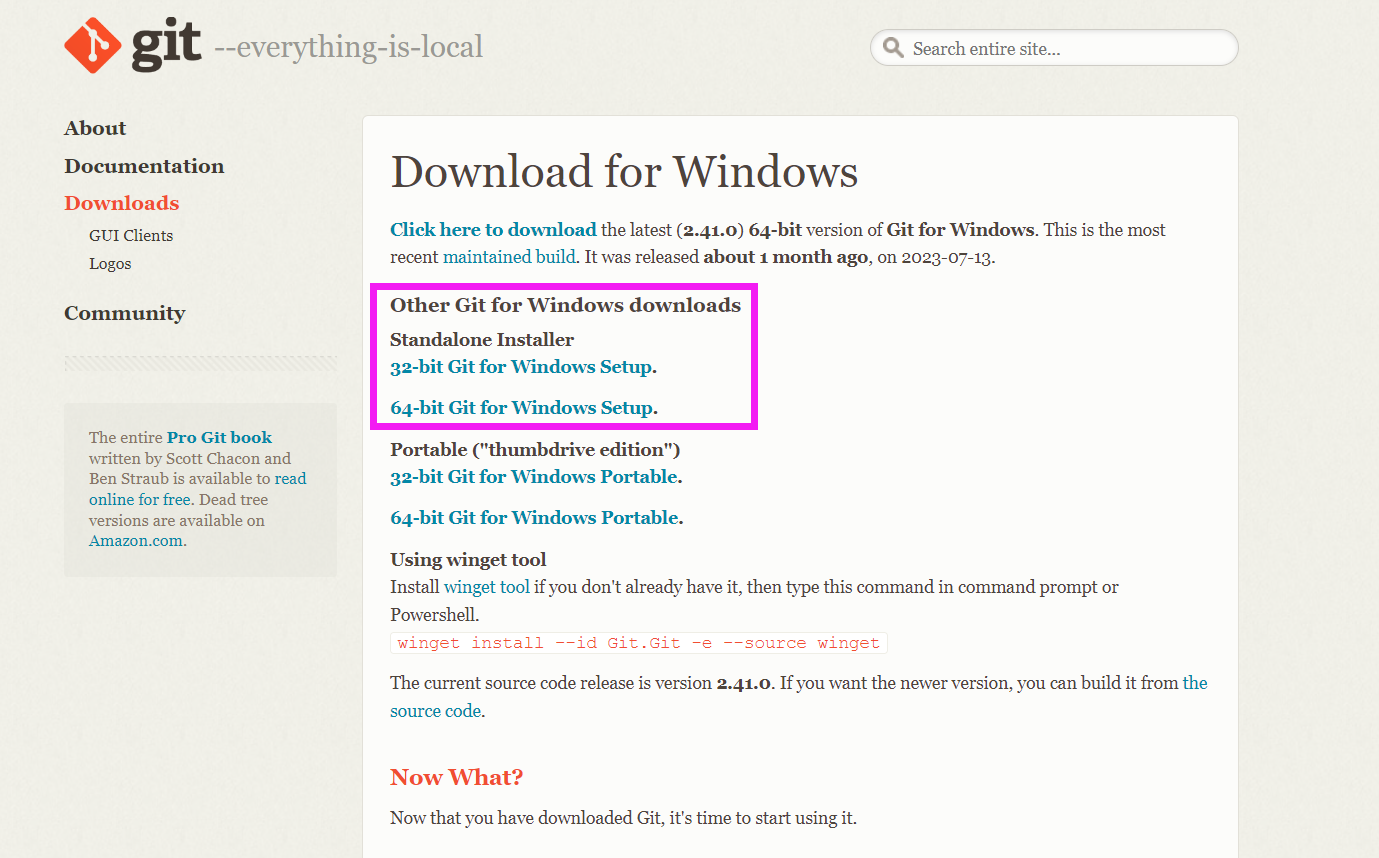Open the Amazon.com link
Screen dimensions: 1379x858
tap(136, 541)
